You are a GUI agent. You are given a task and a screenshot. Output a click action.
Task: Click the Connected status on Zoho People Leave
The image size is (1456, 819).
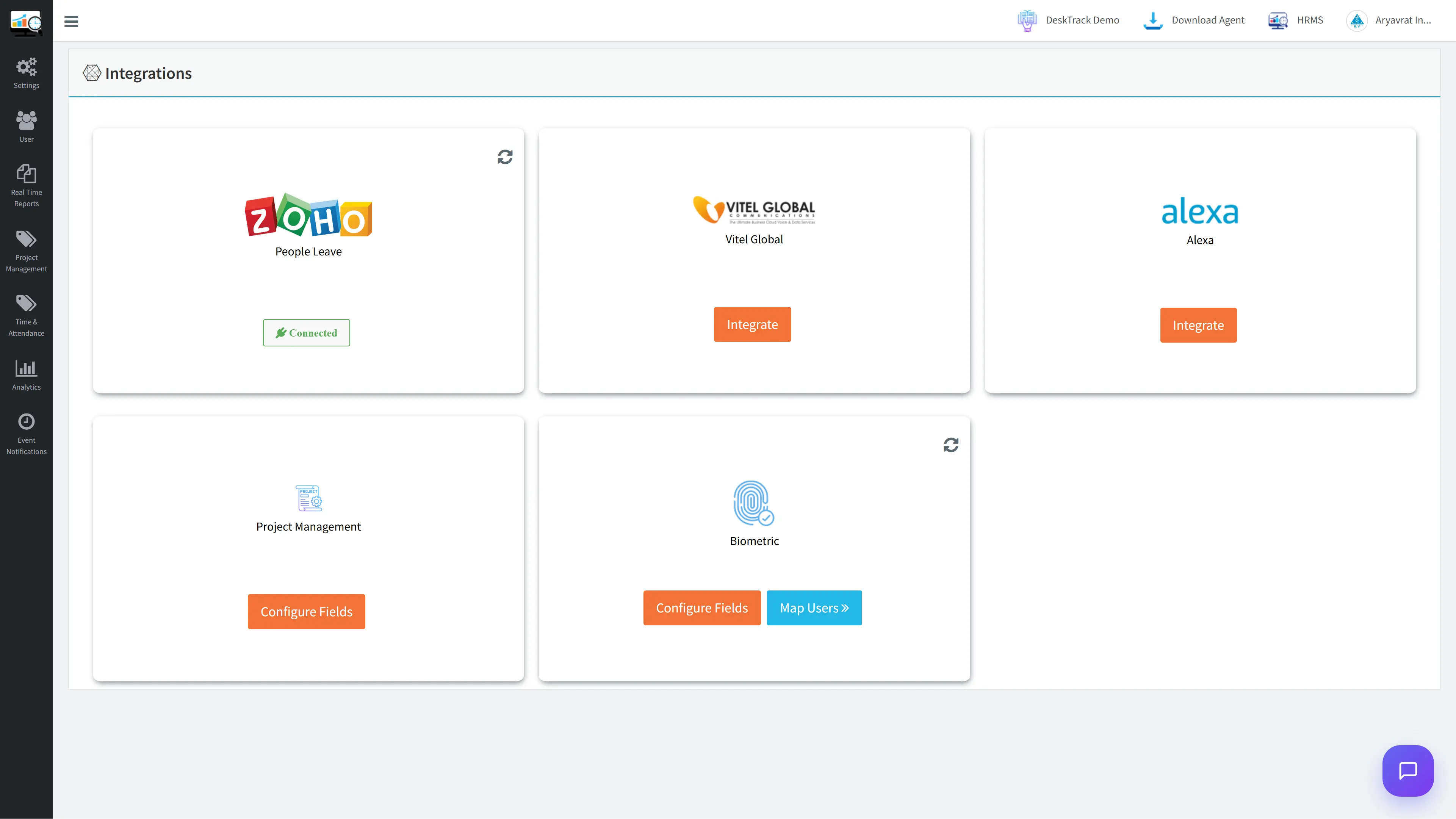coord(306,332)
